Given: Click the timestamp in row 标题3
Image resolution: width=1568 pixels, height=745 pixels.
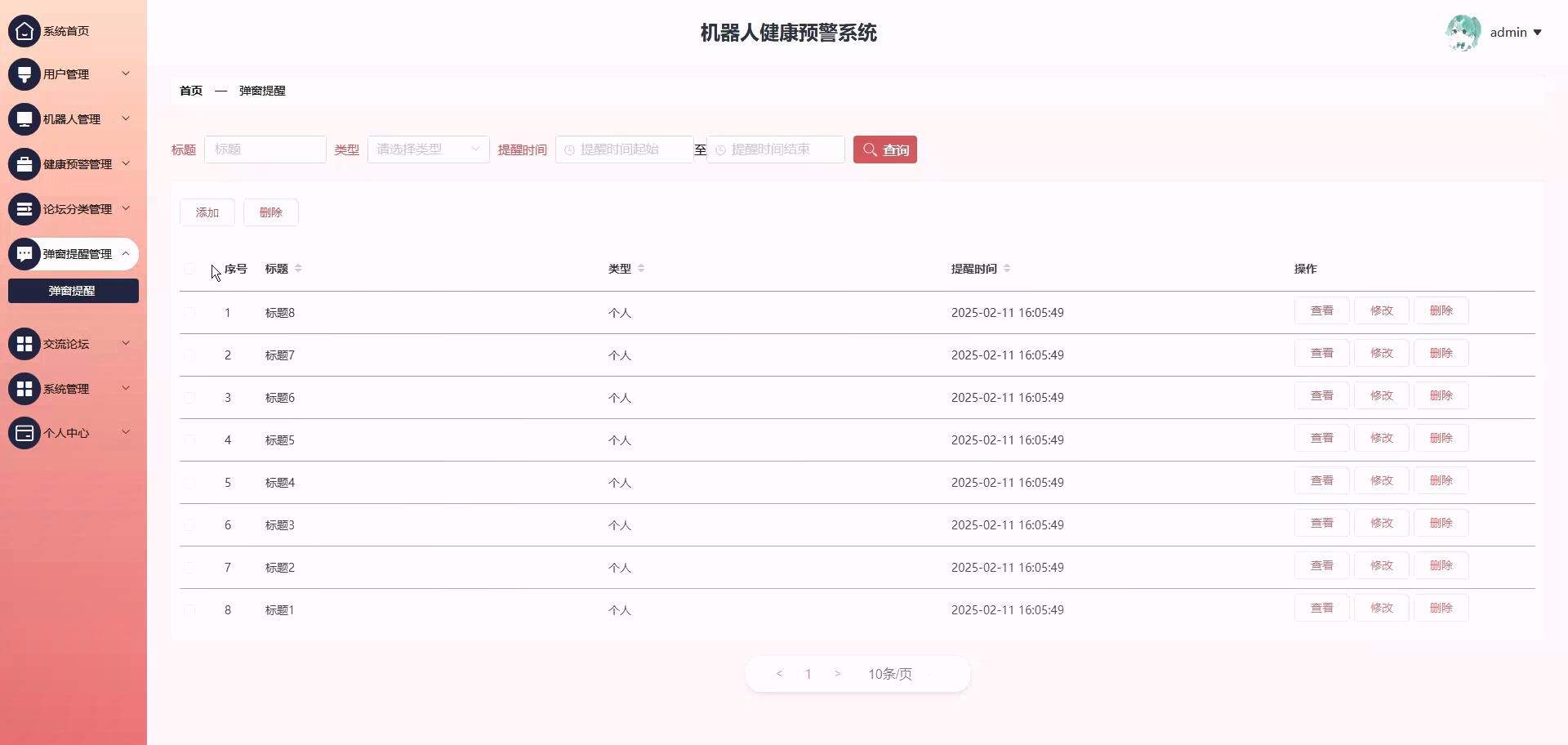Looking at the screenshot, I should pos(1008,525).
